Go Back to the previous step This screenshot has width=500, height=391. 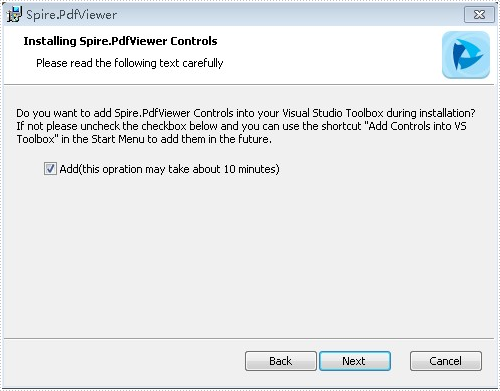pos(281,361)
